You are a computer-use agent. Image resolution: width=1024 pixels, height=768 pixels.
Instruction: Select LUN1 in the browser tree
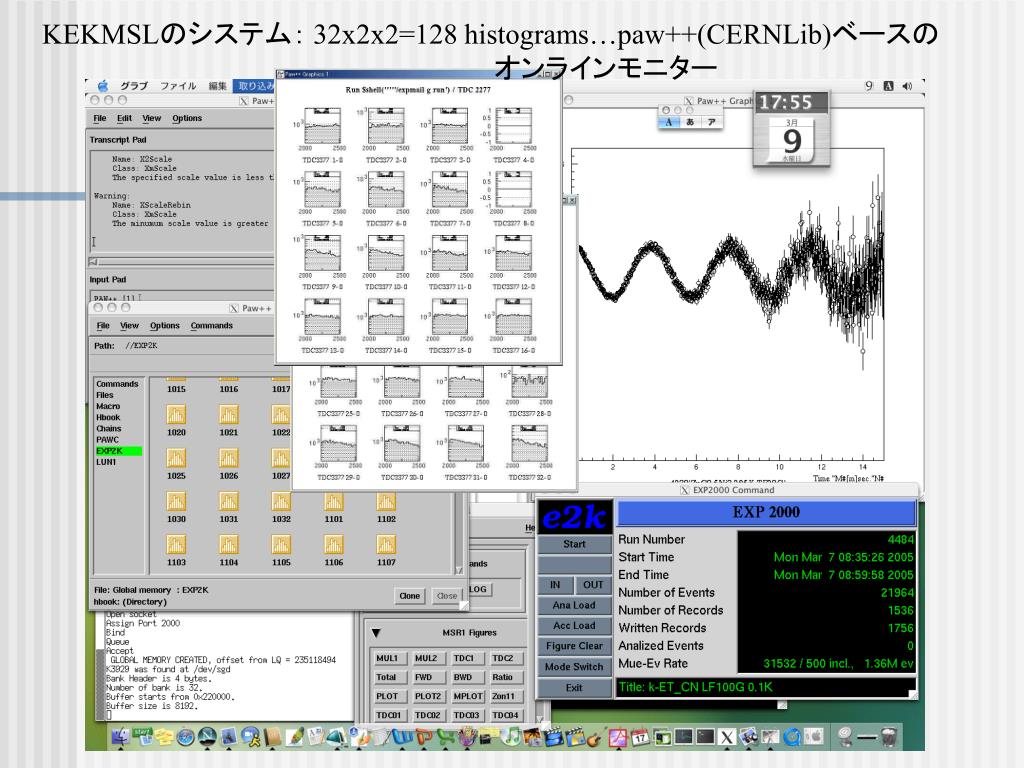point(106,462)
